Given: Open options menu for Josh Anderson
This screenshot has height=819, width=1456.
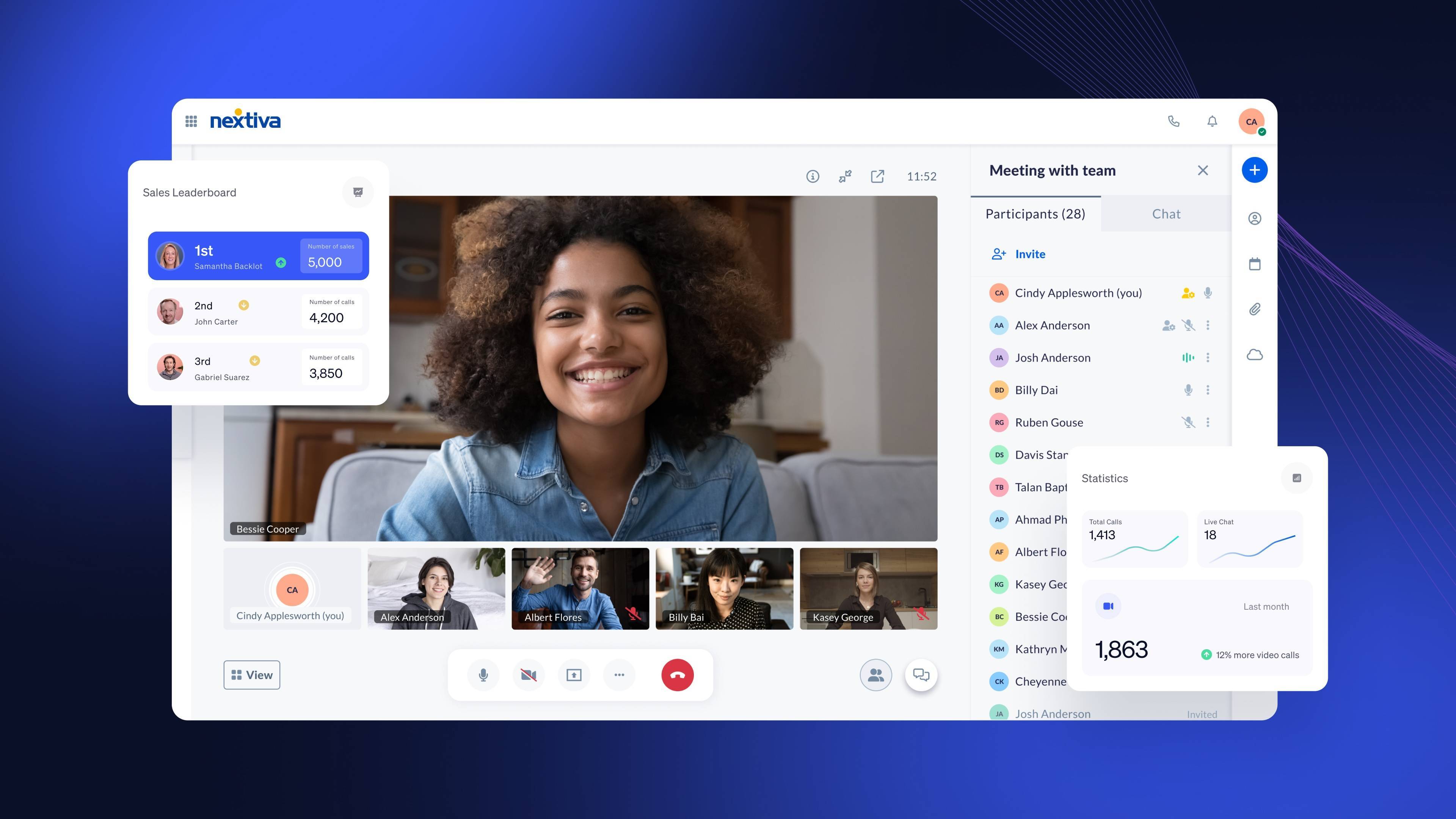Looking at the screenshot, I should (1208, 358).
